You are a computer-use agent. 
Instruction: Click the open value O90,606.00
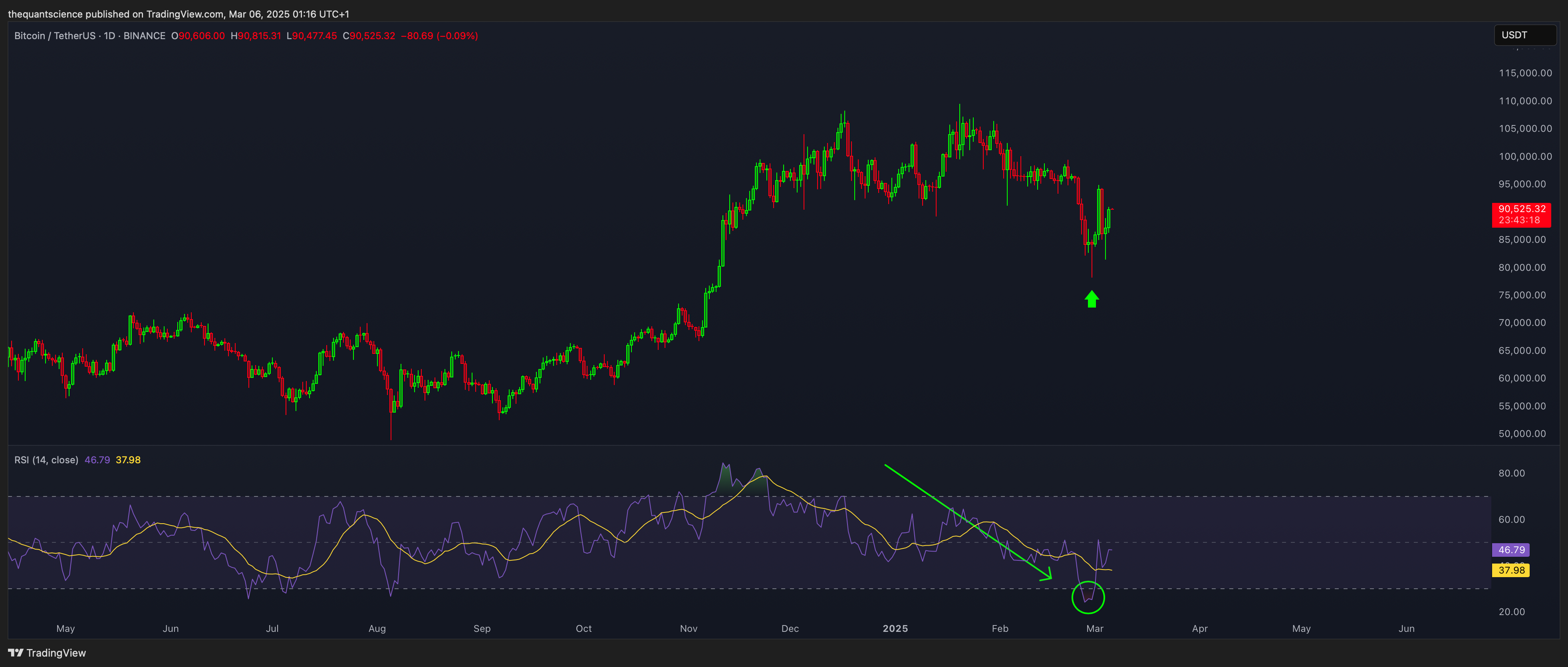click(198, 36)
